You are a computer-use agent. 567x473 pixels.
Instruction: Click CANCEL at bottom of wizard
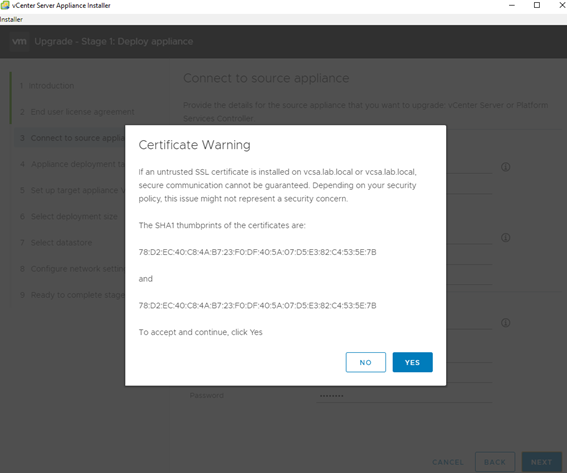point(448,462)
